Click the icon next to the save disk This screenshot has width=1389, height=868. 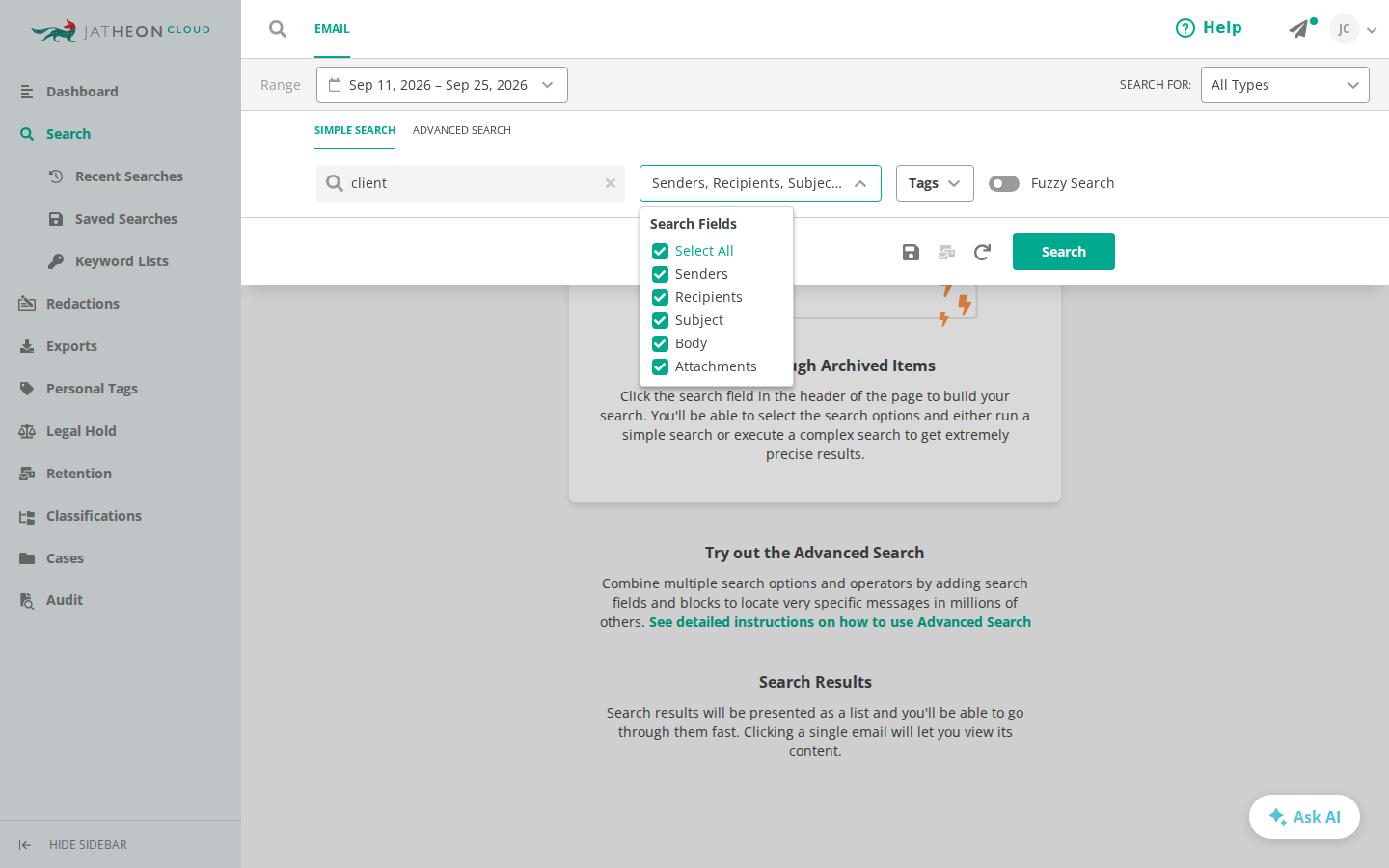pos(946,252)
